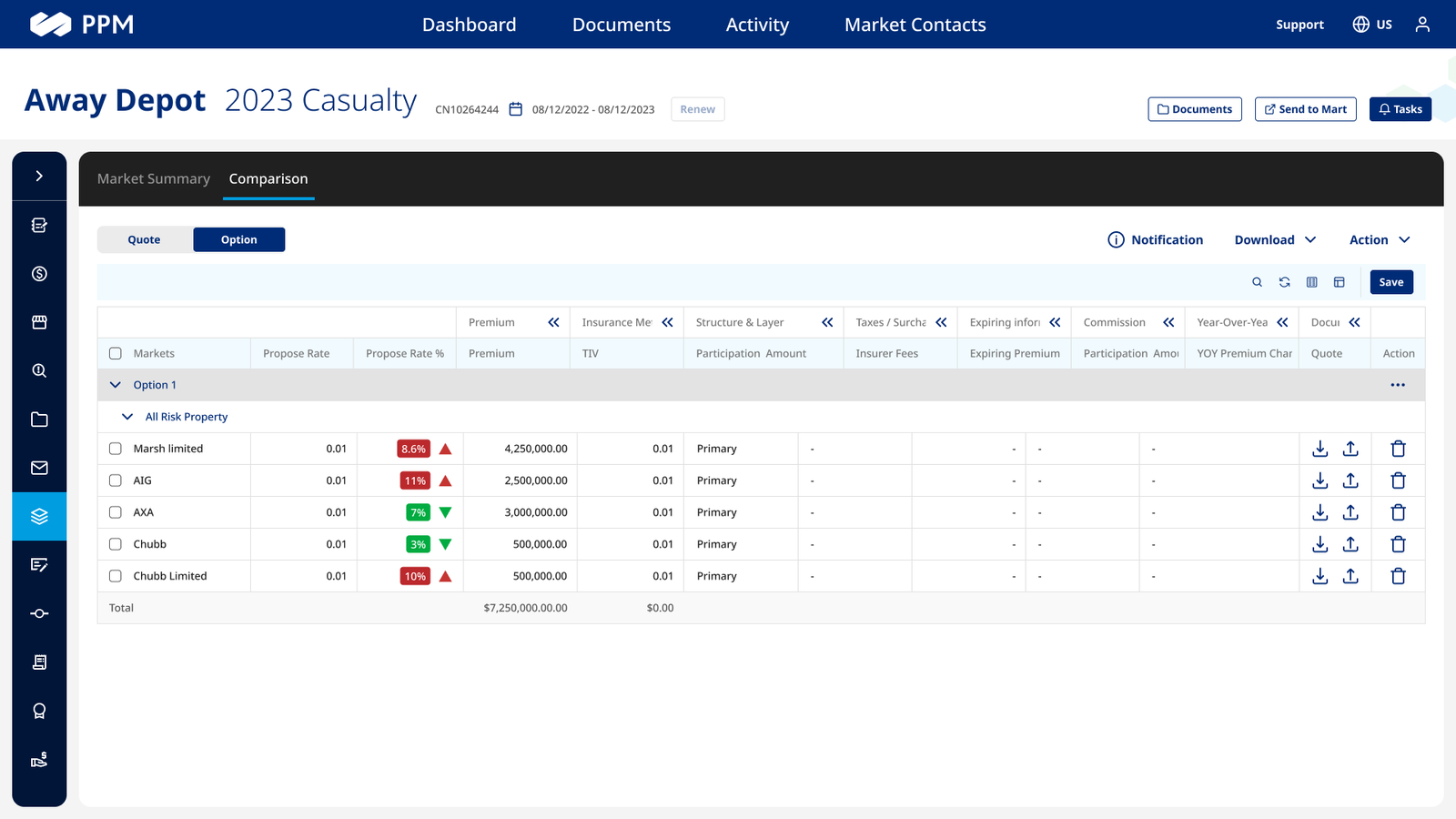Screen dimensions: 1456x819
Task: Open Option 1 more actions ellipsis
Action: click(x=1398, y=385)
